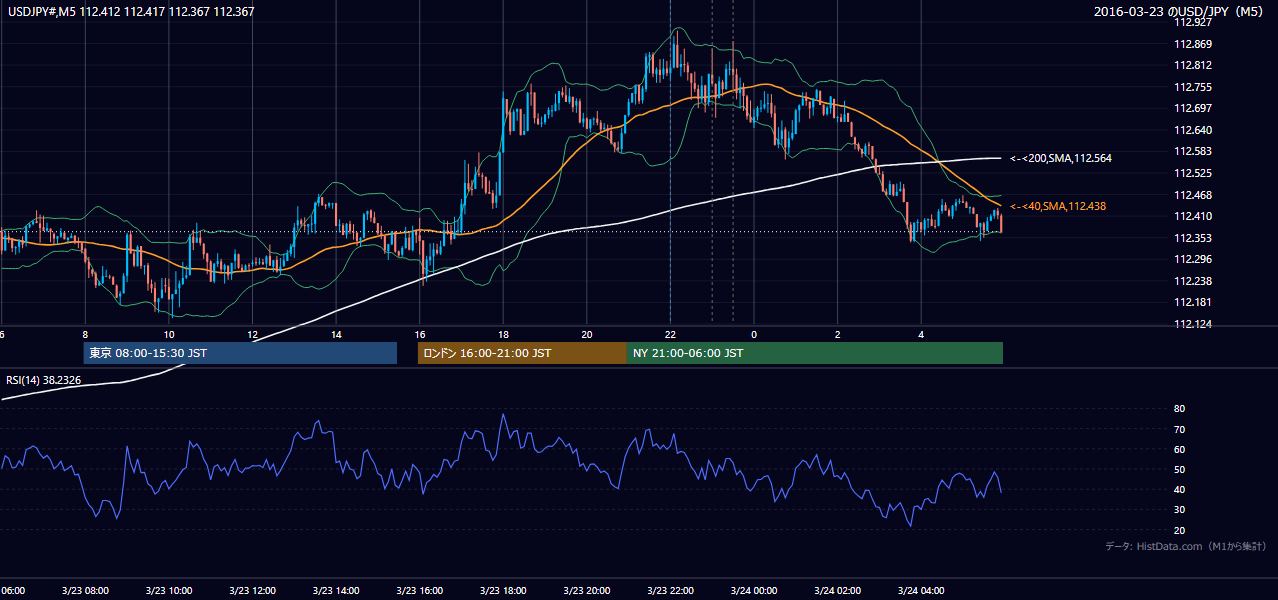Click RSI scale value 60
Viewport: 1278px width, 600px height.
(x=1179, y=449)
